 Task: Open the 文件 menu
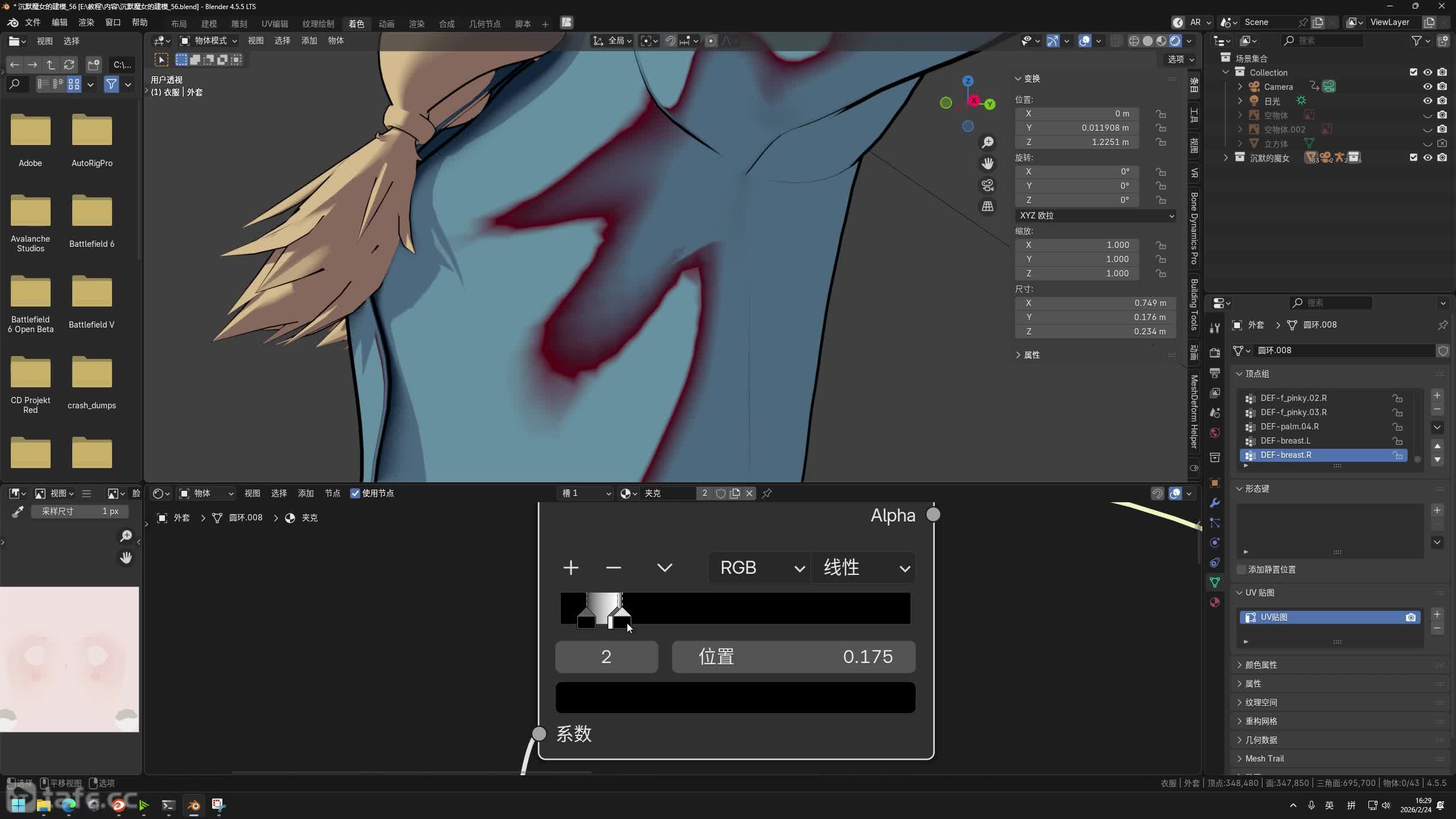coord(32,22)
